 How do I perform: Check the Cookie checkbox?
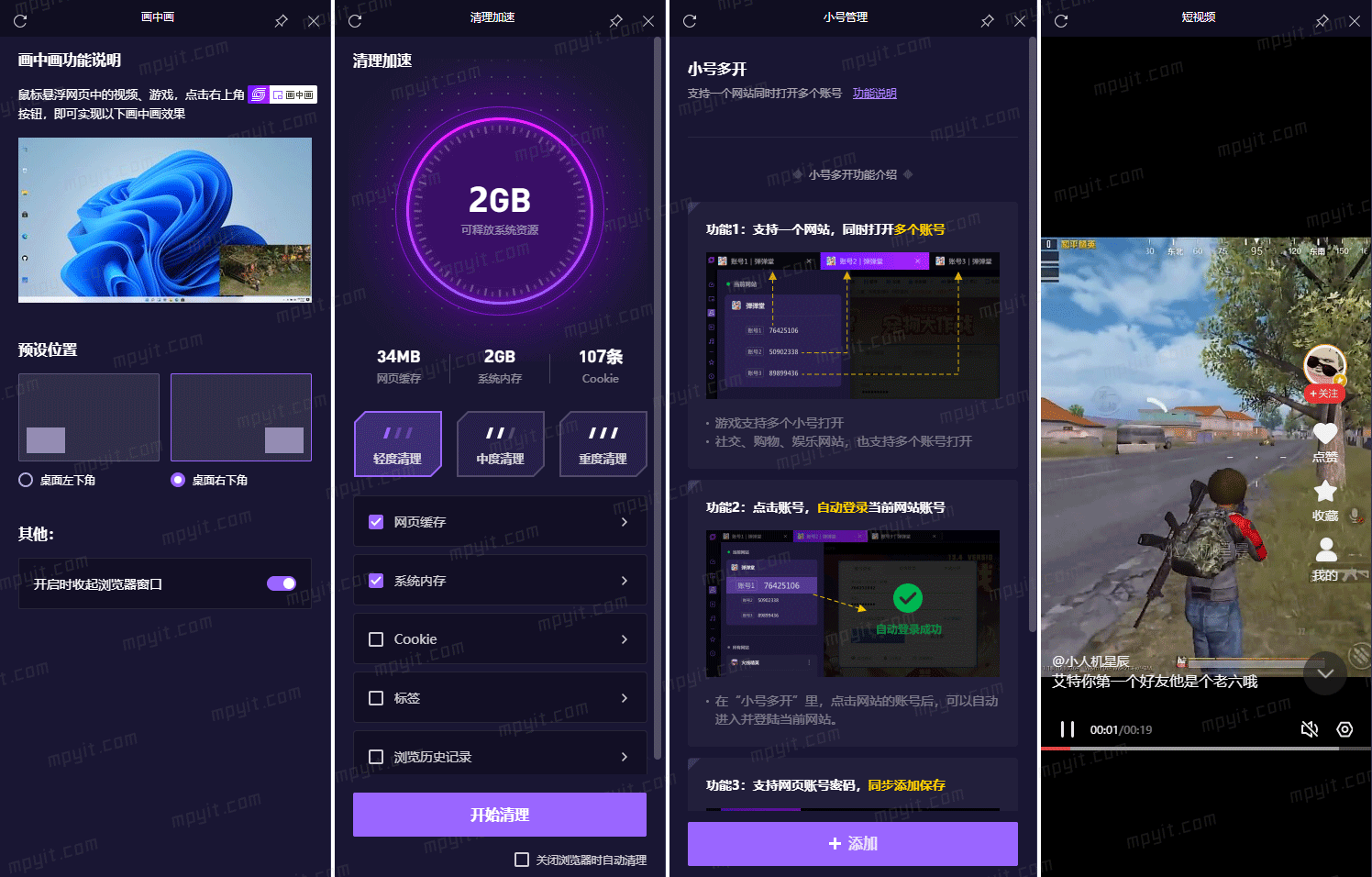click(376, 639)
